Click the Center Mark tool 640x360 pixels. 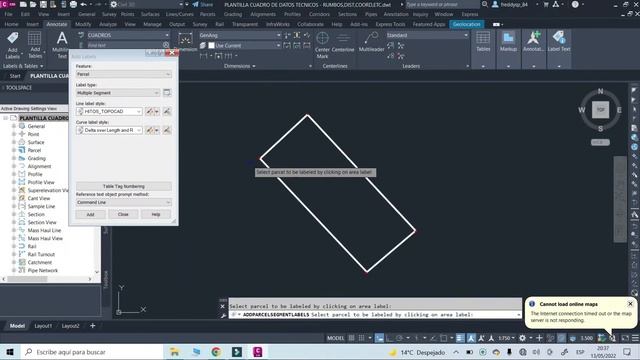[x=322, y=44]
